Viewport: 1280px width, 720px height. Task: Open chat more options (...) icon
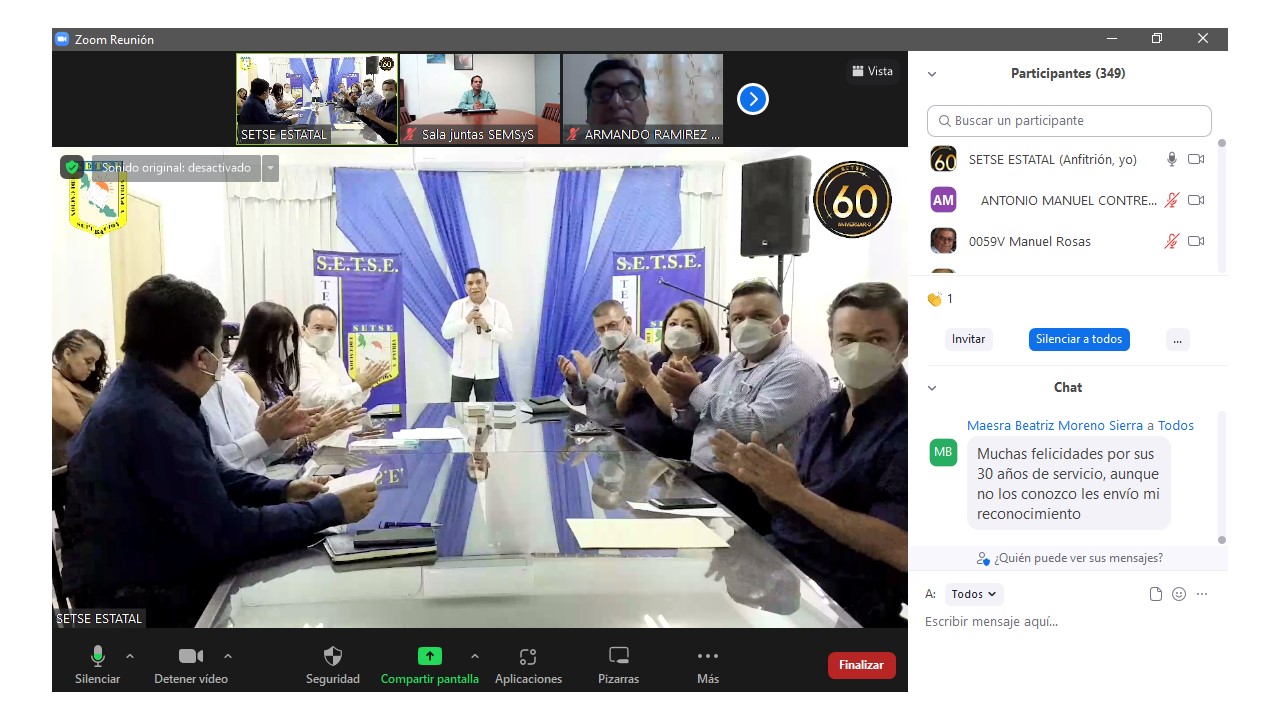coord(1202,594)
